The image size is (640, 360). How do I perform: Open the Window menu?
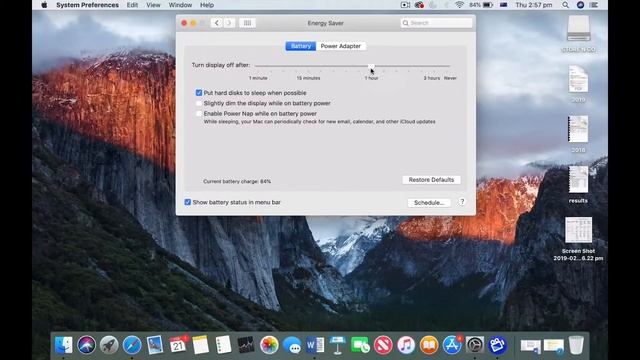pos(180,5)
